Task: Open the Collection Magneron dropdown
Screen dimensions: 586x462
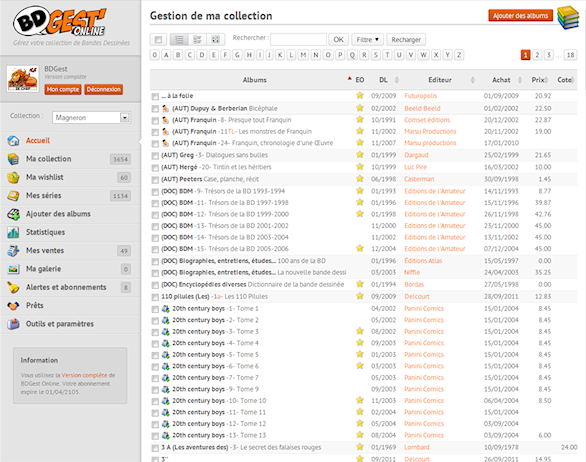Action: pyautogui.click(x=91, y=117)
